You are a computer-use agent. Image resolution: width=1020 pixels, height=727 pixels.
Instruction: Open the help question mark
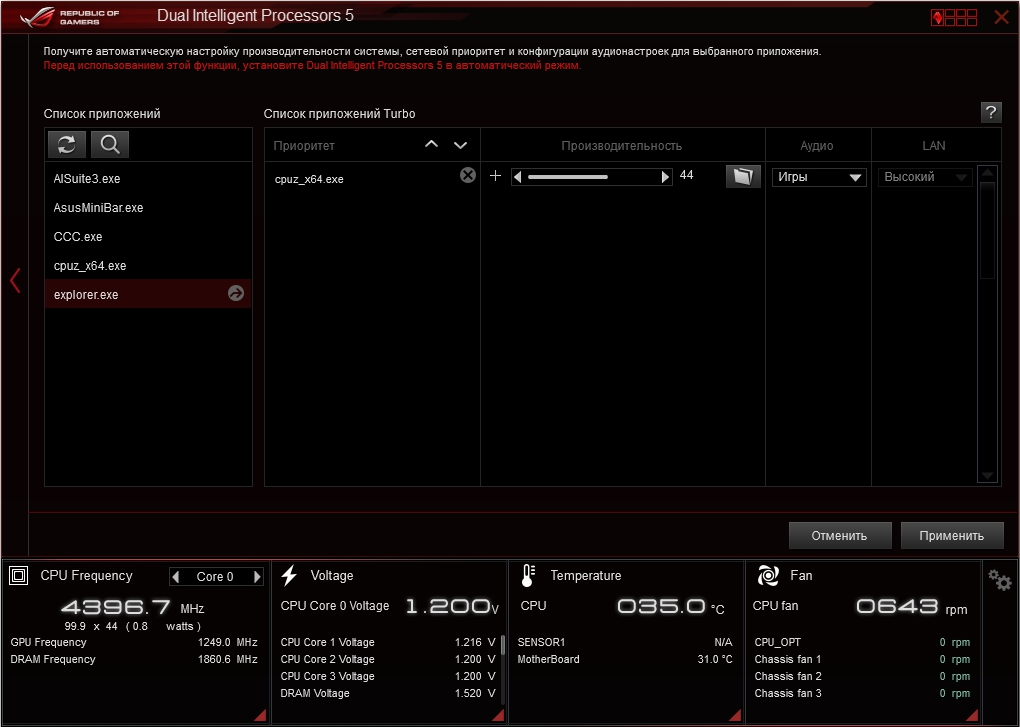pos(991,112)
